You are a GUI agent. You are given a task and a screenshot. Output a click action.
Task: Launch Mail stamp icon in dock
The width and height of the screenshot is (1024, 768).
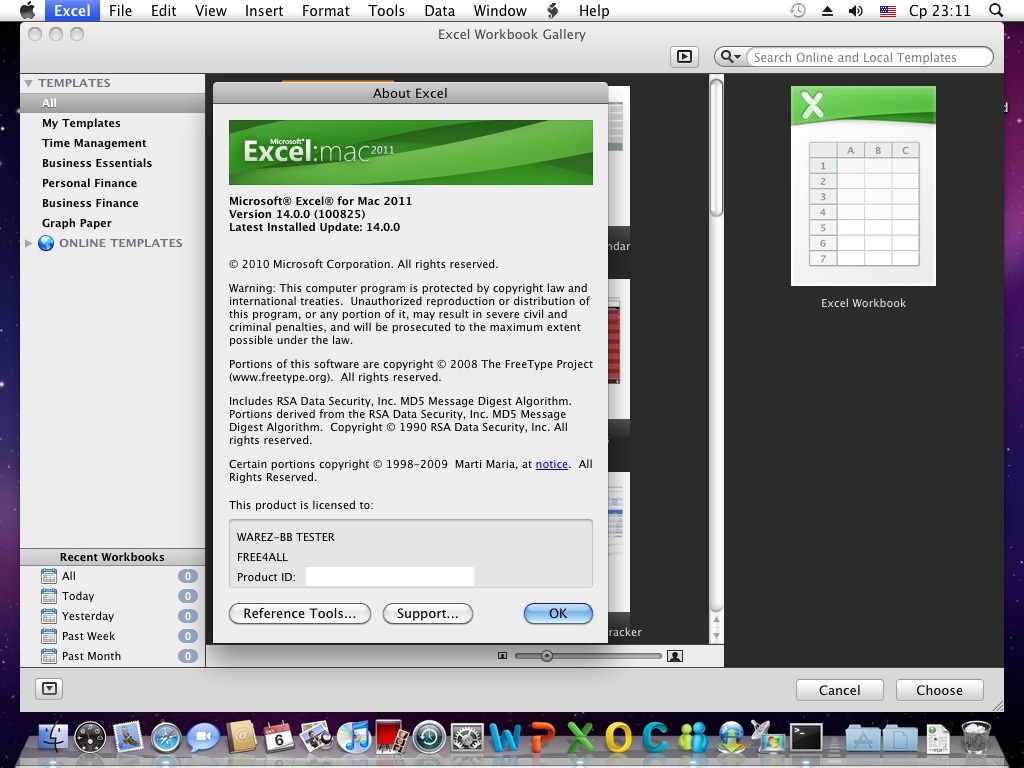coord(128,737)
